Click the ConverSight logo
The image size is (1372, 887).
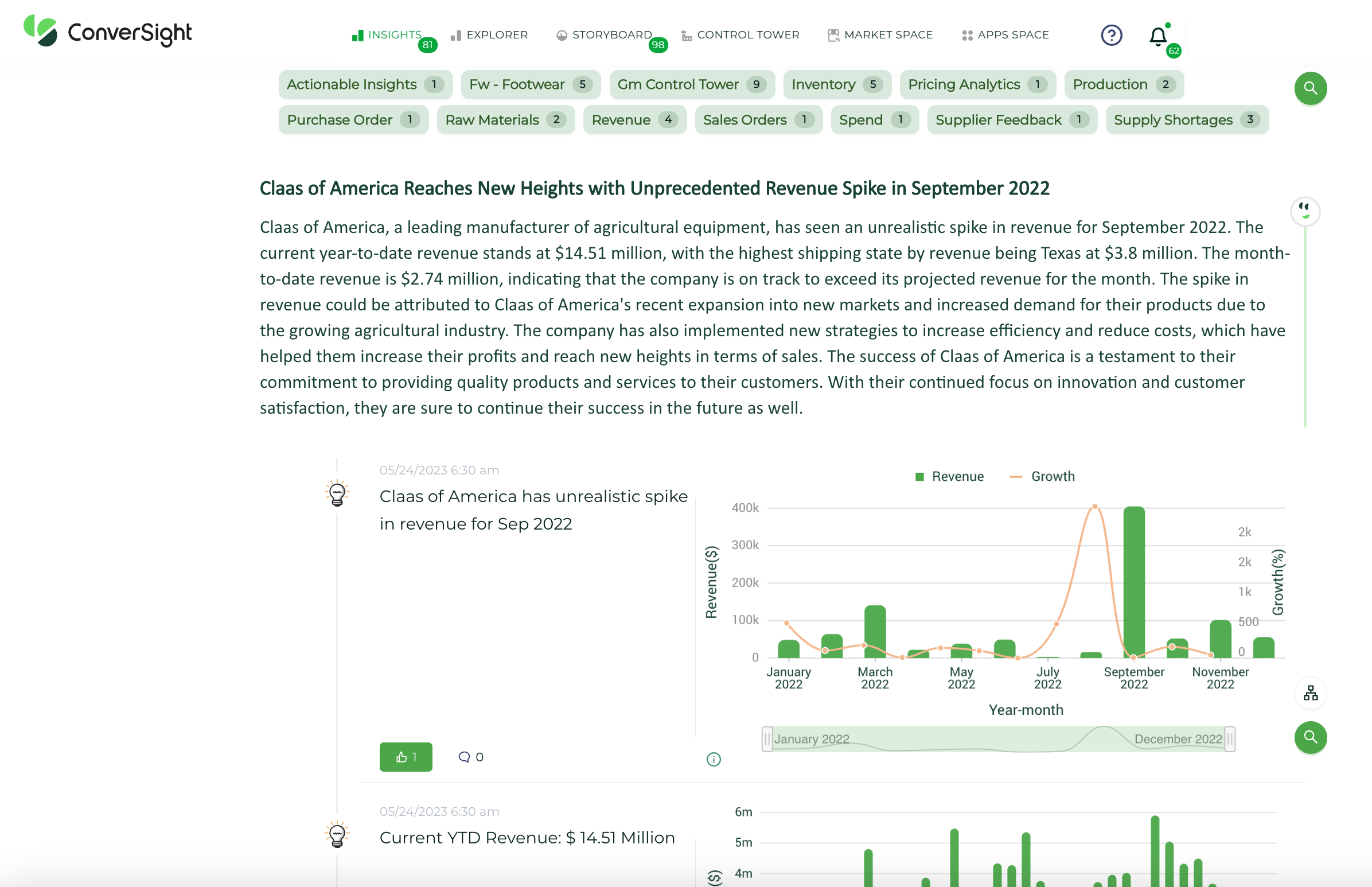pyautogui.click(x=108, y=32)
